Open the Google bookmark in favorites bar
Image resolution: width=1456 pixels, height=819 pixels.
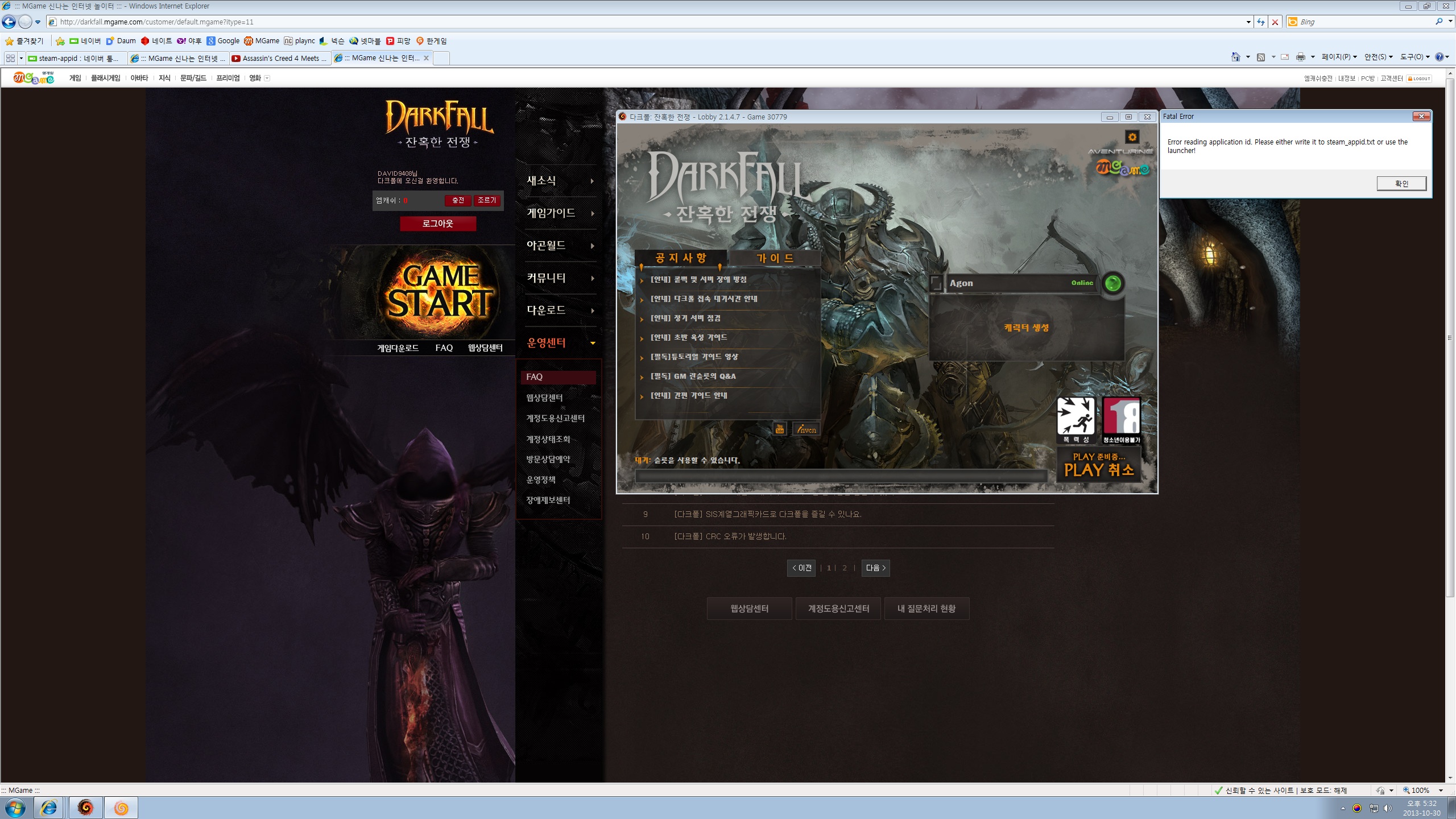coord(223,41)
